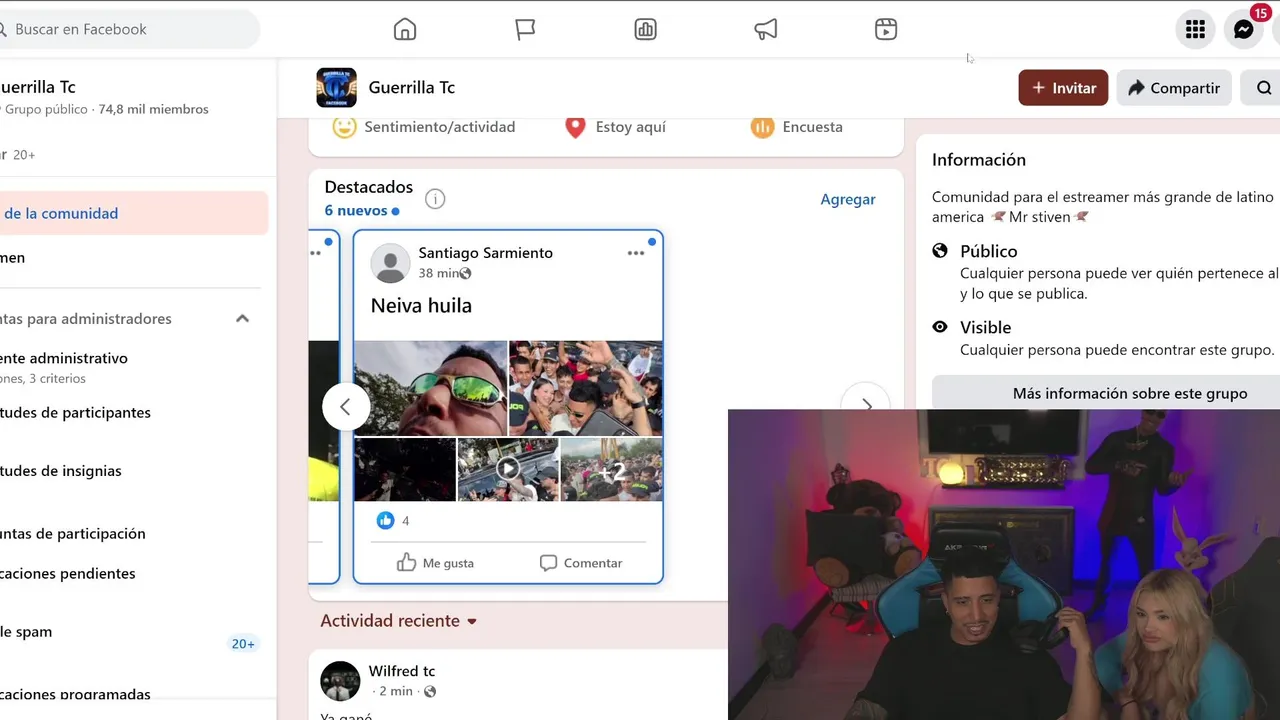Image resolution: width=1280 pixels, height=720 pixels.
Task: Open the Facebook Home icon
Action: click(x=405, y=29)
